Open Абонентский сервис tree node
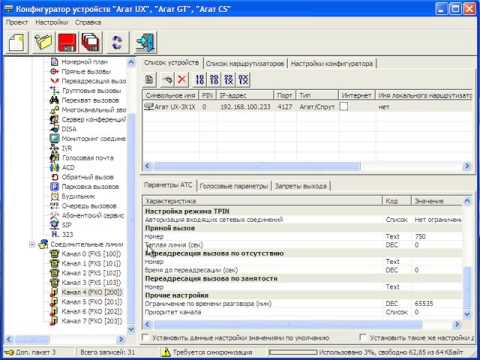 (x=93, y=216)
